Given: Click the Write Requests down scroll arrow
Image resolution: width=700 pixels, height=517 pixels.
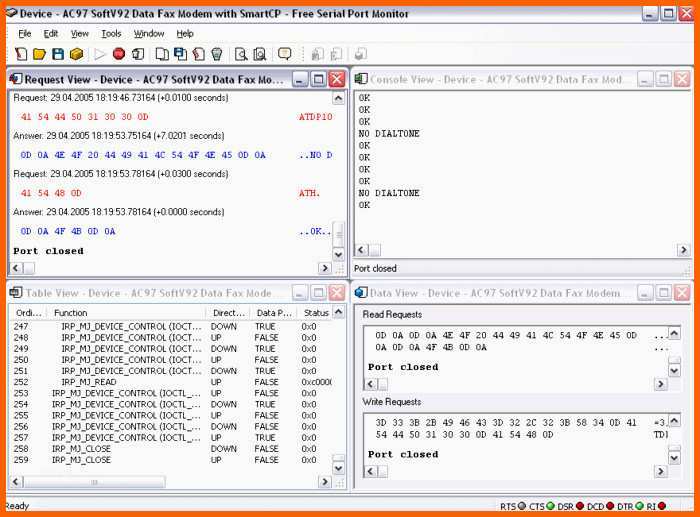Looking at the screenshot, I should [674, 458].
